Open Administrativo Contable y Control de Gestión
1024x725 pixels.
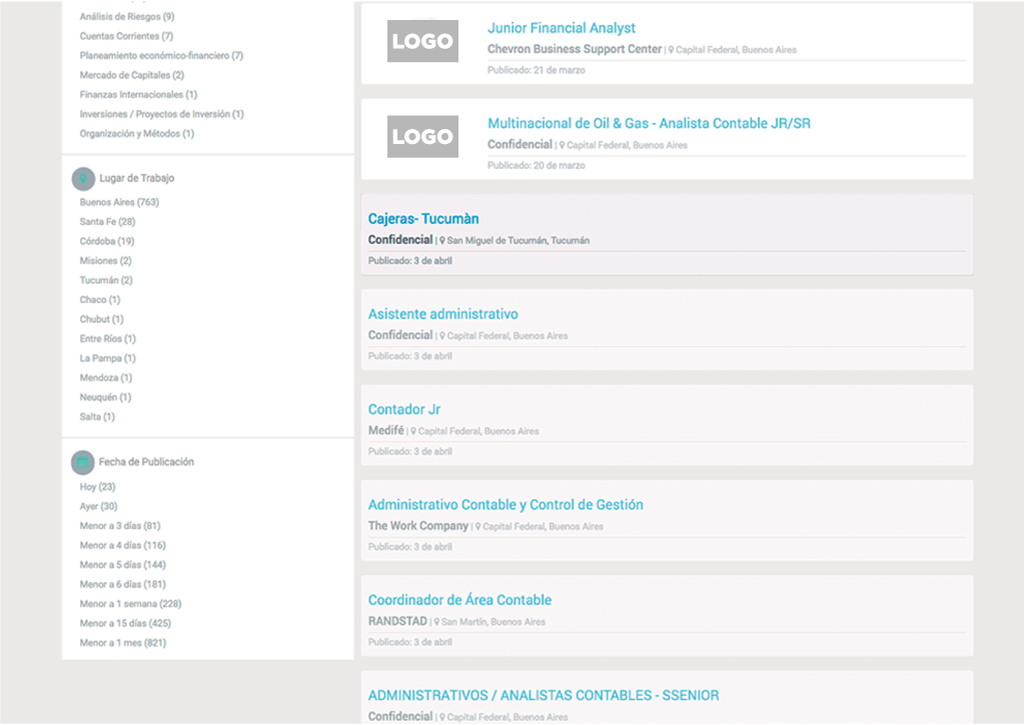point(505,505)
